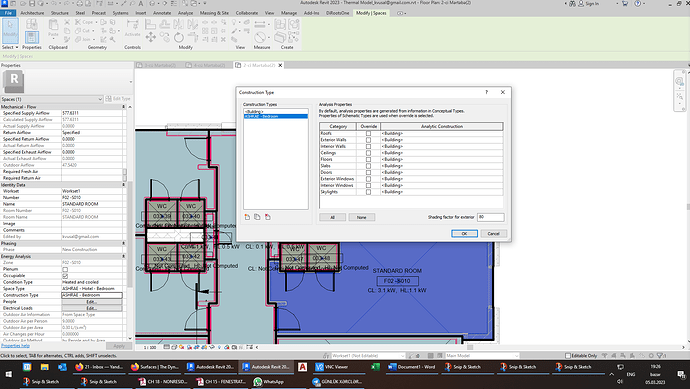
Task: Click the Construction Type value field in Properties
Action: point(92,295)
